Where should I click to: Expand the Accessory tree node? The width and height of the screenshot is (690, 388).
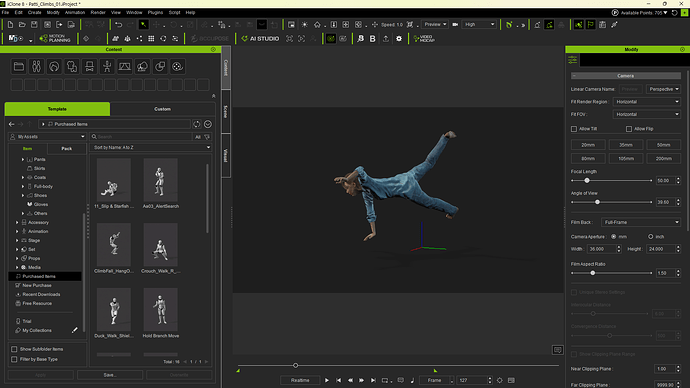17,222
